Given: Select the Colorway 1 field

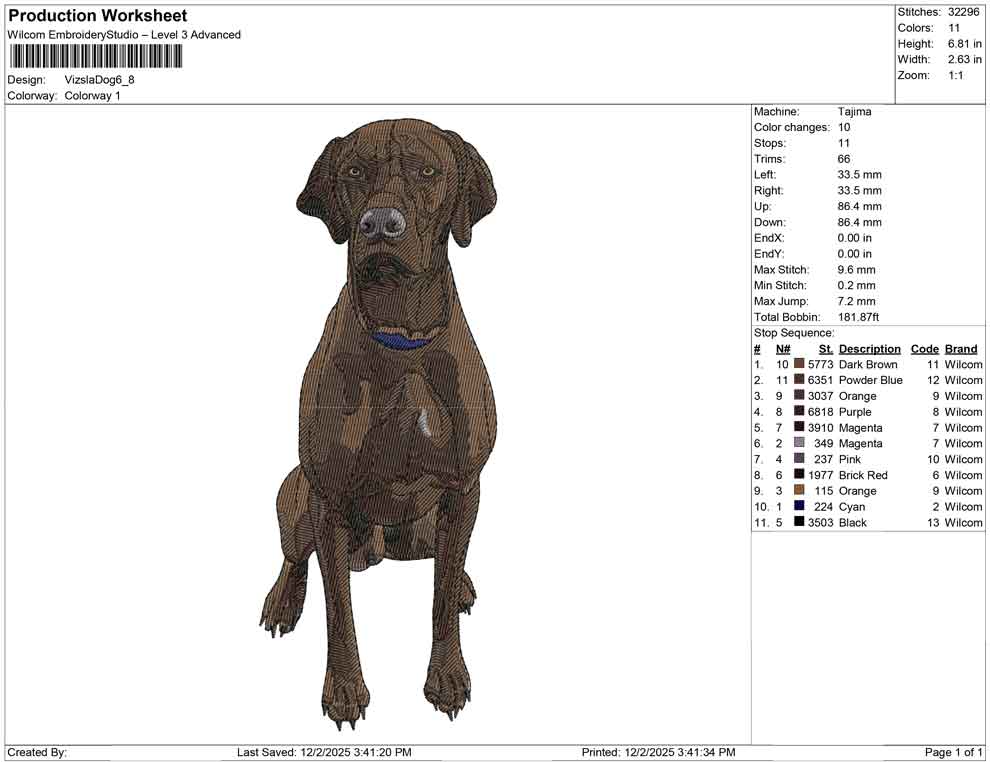Looking at the screenshot, I should point(90,96).
